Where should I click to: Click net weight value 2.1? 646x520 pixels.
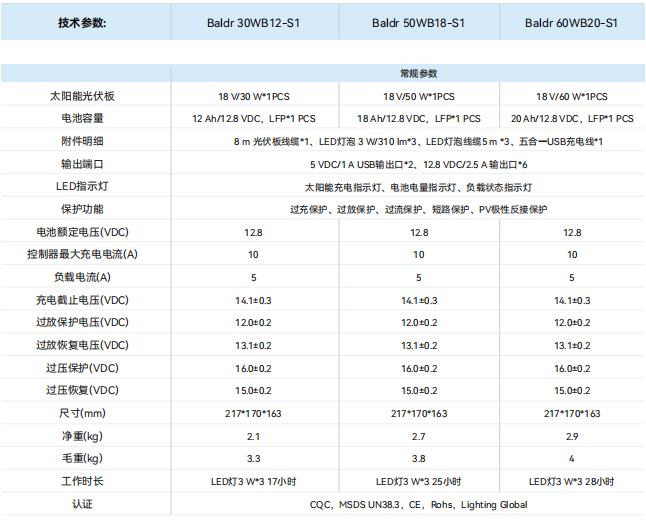tap(253, 437)
